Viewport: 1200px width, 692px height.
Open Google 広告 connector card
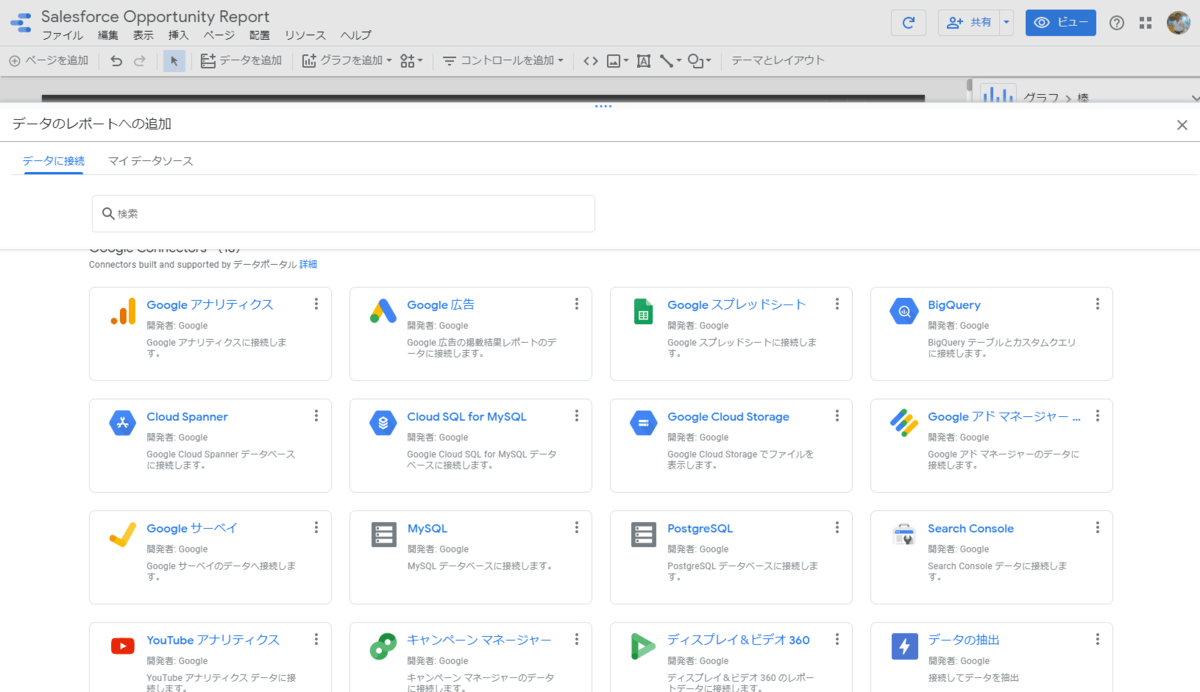pyautogui.click(x=470, y=334)
